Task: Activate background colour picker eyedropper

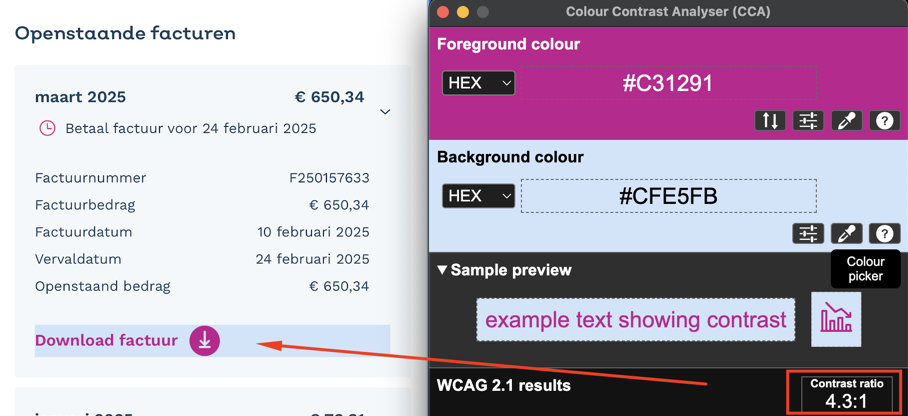Action: coord(847,233)
